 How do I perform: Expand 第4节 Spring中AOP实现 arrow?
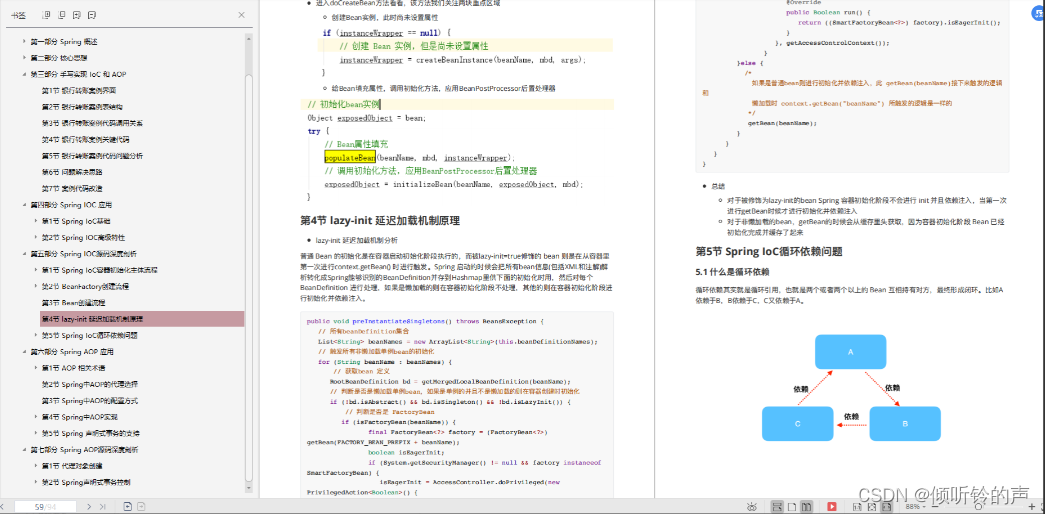(x=36, y=417)
